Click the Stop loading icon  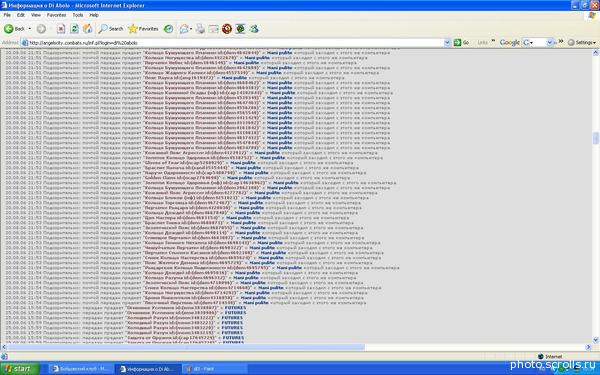point(61,29)
